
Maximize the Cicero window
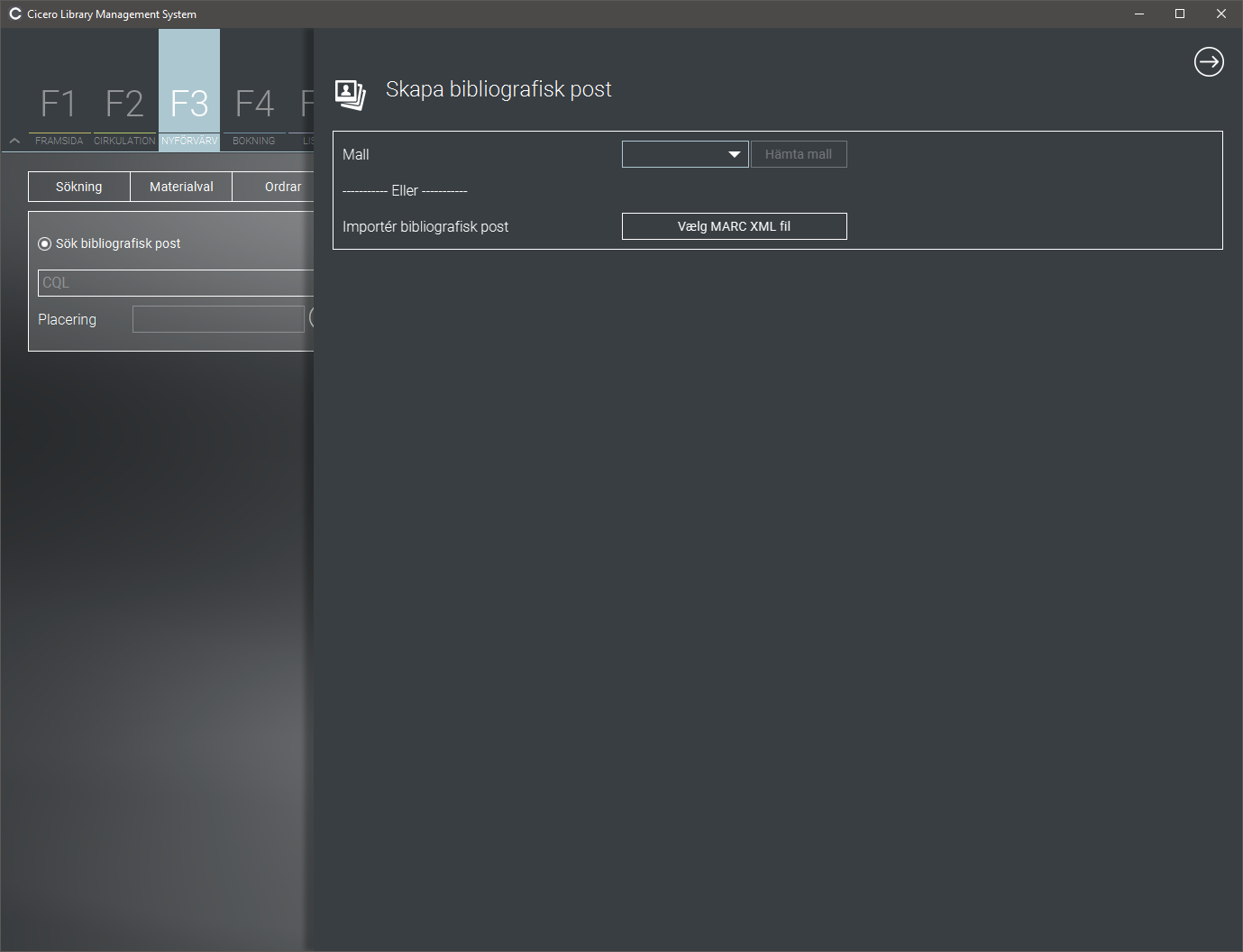click(x=1180, y=14)
